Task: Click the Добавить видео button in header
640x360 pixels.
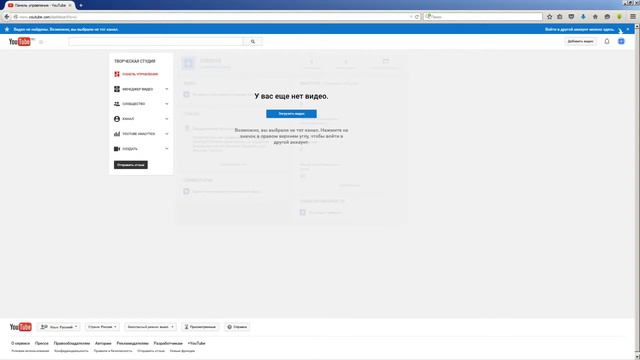Action: coord(580,41)
